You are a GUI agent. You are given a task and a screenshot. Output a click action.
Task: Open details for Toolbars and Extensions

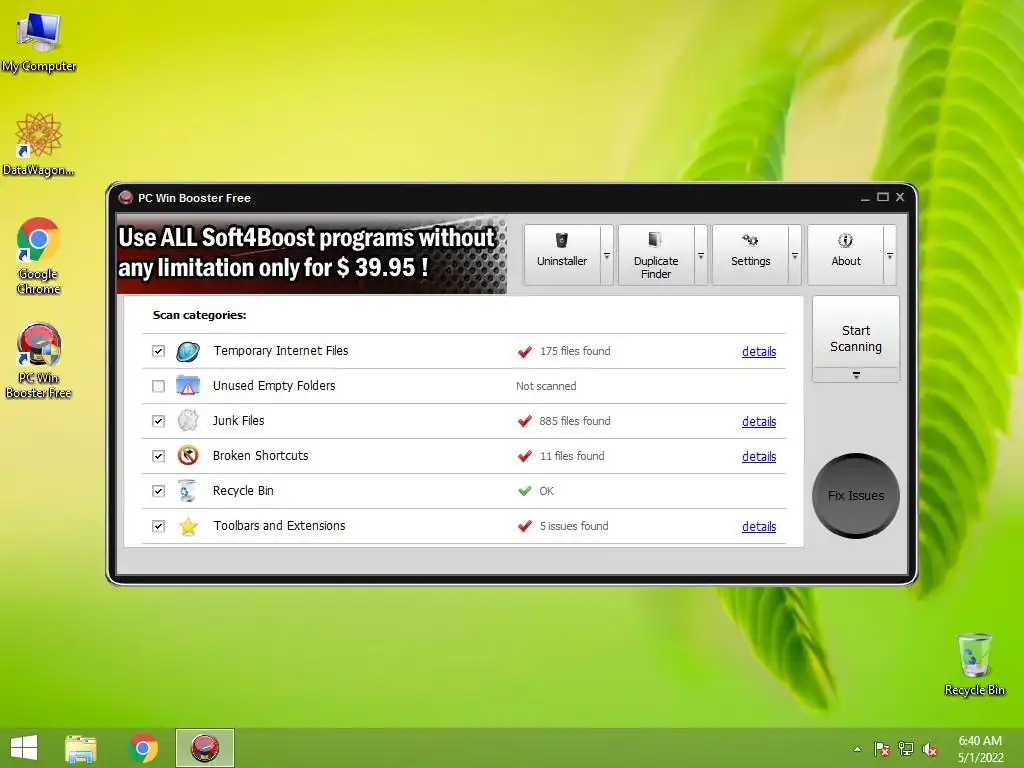tap(759, 526)
